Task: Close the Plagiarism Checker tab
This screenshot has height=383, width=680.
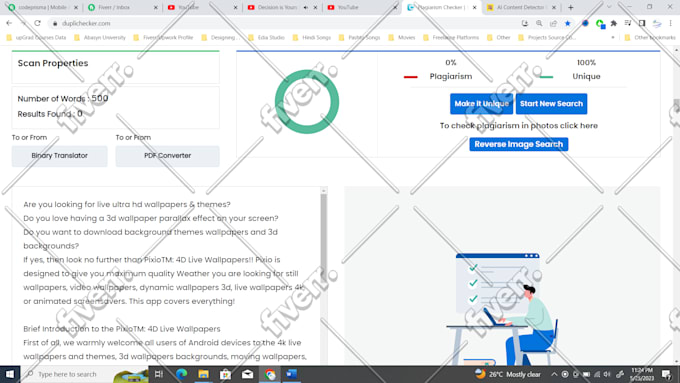Action: 474,7
